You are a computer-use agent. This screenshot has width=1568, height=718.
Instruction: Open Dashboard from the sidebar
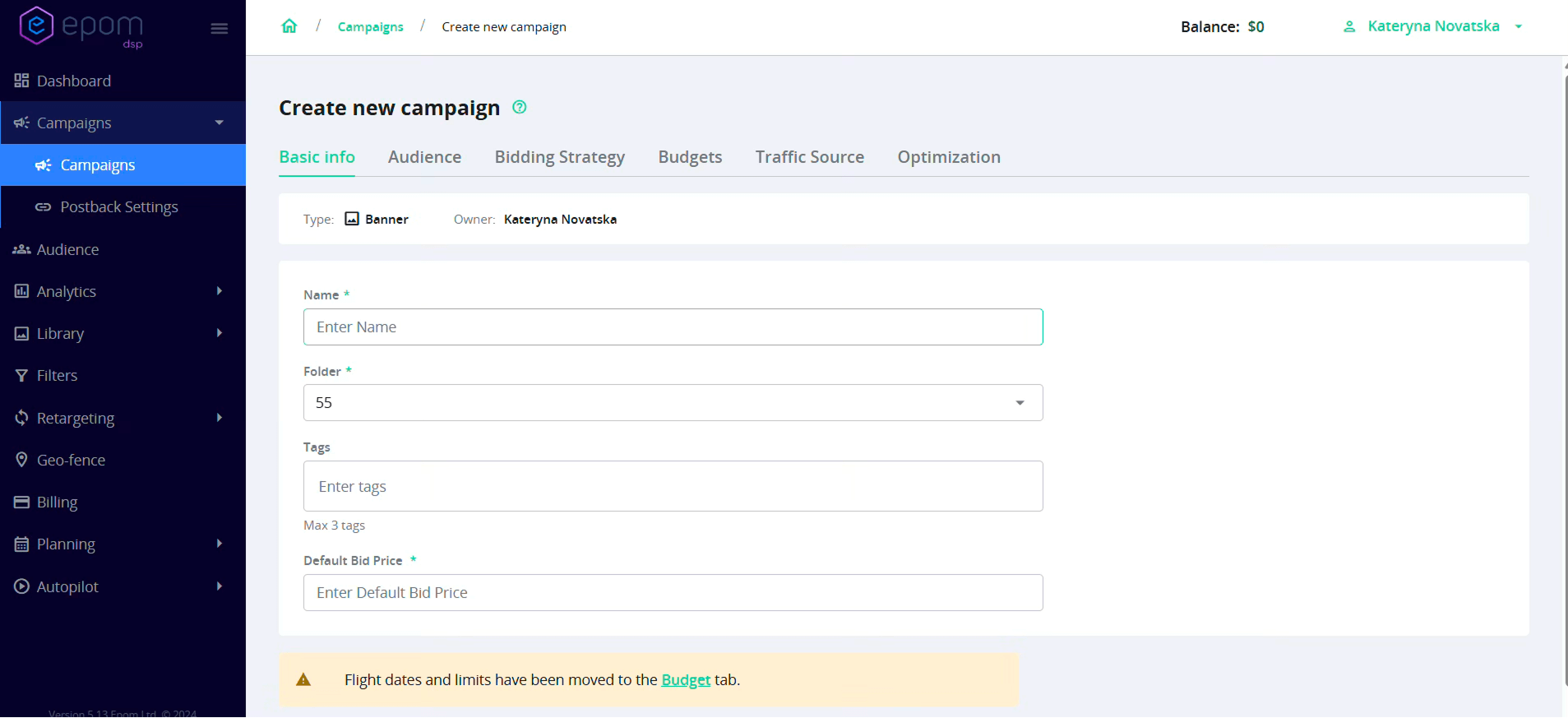pyautogui.click(x=73, y=81)
